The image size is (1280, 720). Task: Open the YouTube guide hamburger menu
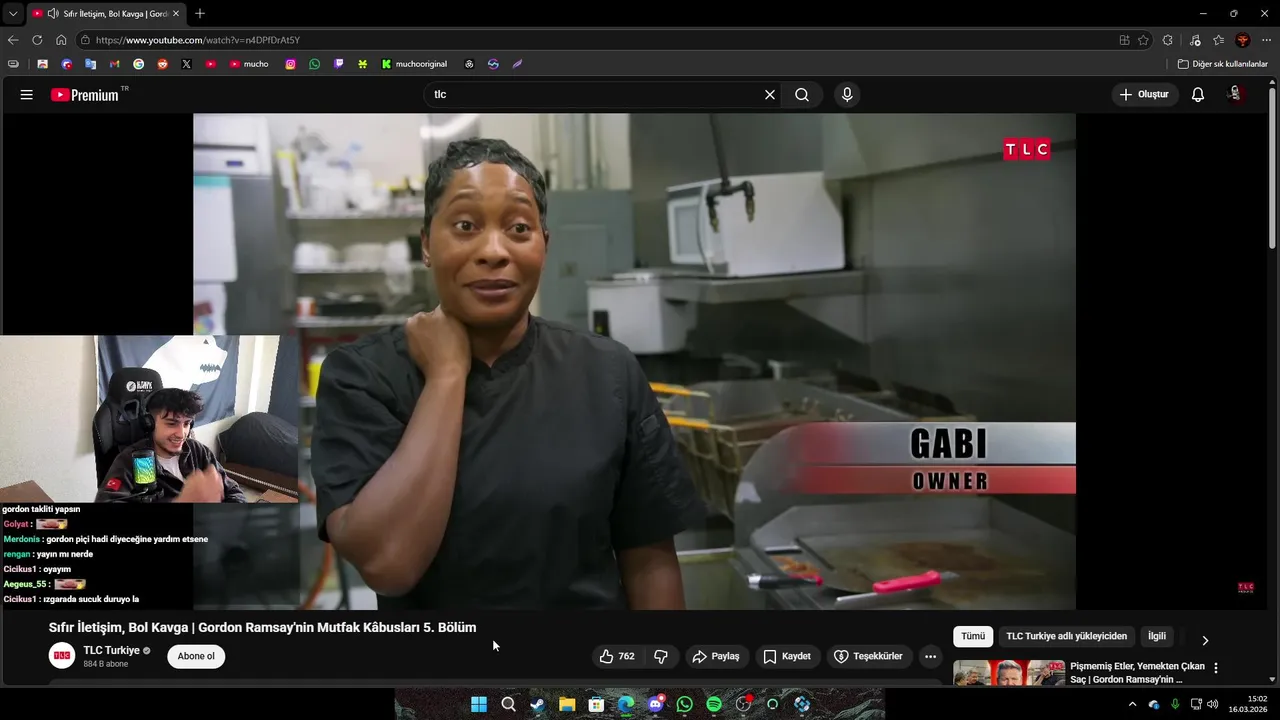tap(26, 95)
